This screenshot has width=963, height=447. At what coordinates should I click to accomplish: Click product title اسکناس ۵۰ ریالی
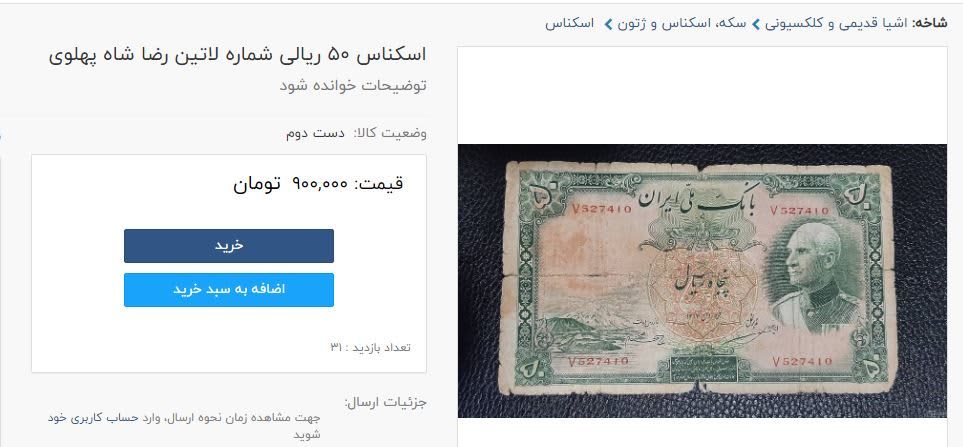point(237,55)
